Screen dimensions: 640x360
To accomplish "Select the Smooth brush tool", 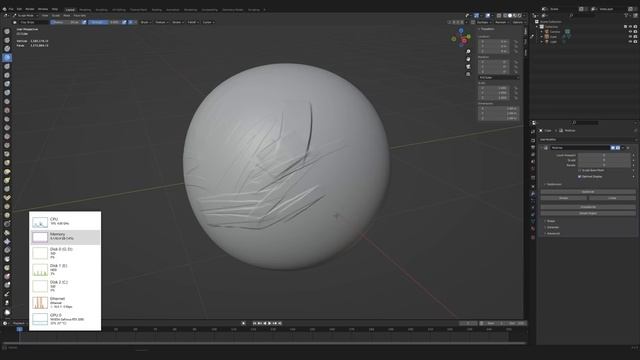I will tap(7, 110).
